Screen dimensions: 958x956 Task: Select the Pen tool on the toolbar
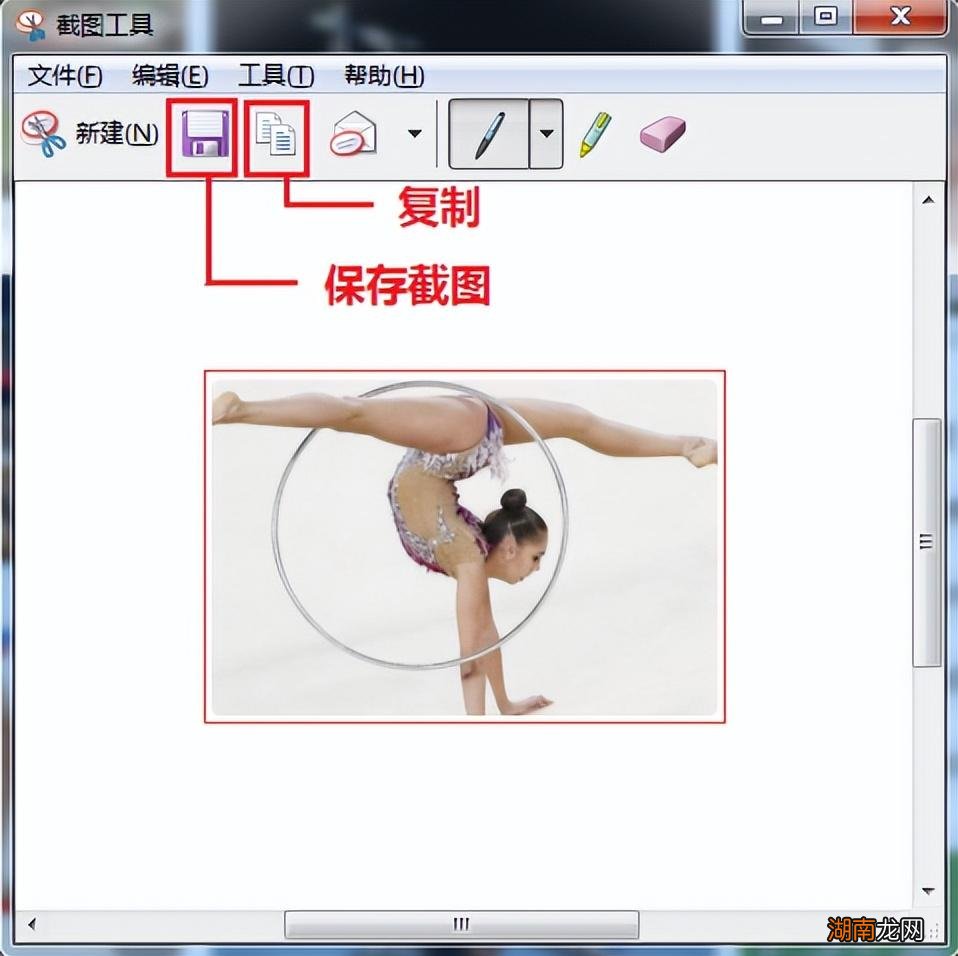pyautogui.click(x=490, y=132)
